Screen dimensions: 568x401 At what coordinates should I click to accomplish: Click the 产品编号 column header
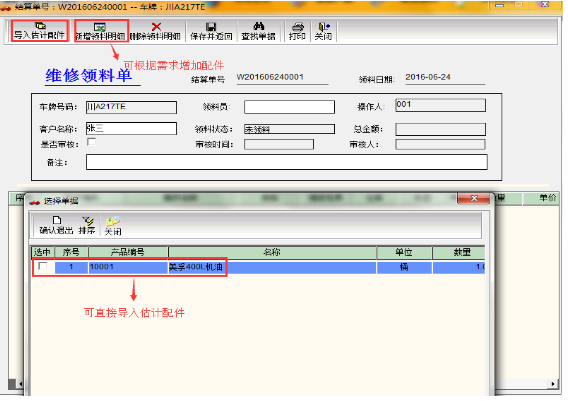point(128,252)
